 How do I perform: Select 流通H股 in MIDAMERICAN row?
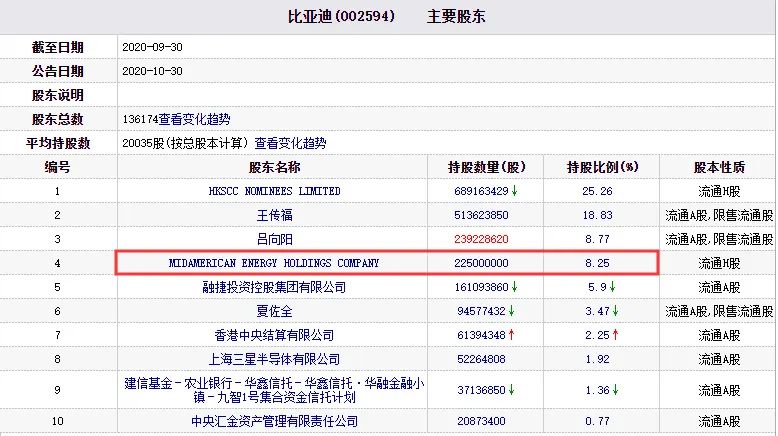coord(719,263)
